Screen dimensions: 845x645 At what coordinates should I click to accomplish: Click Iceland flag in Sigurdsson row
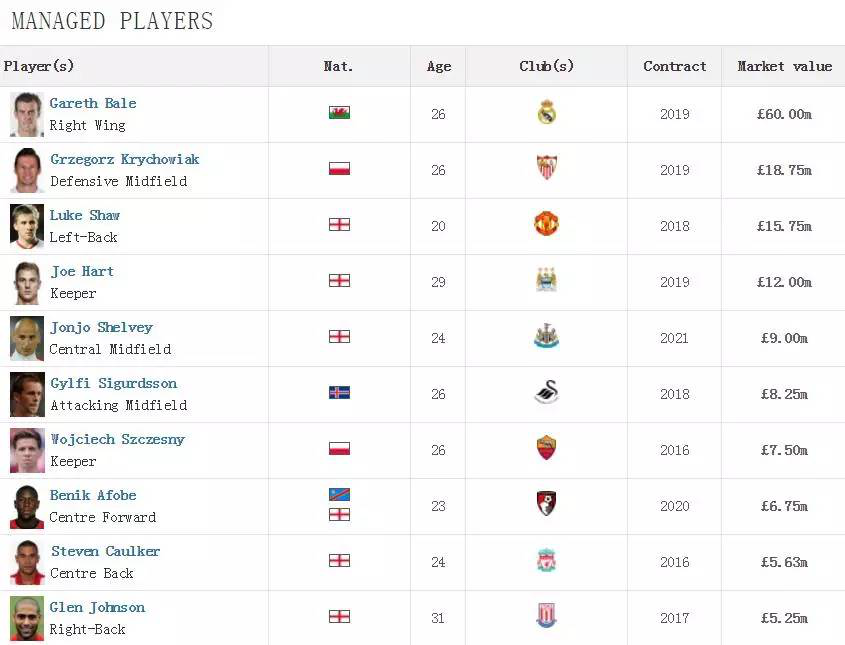[x=339, y=393]
